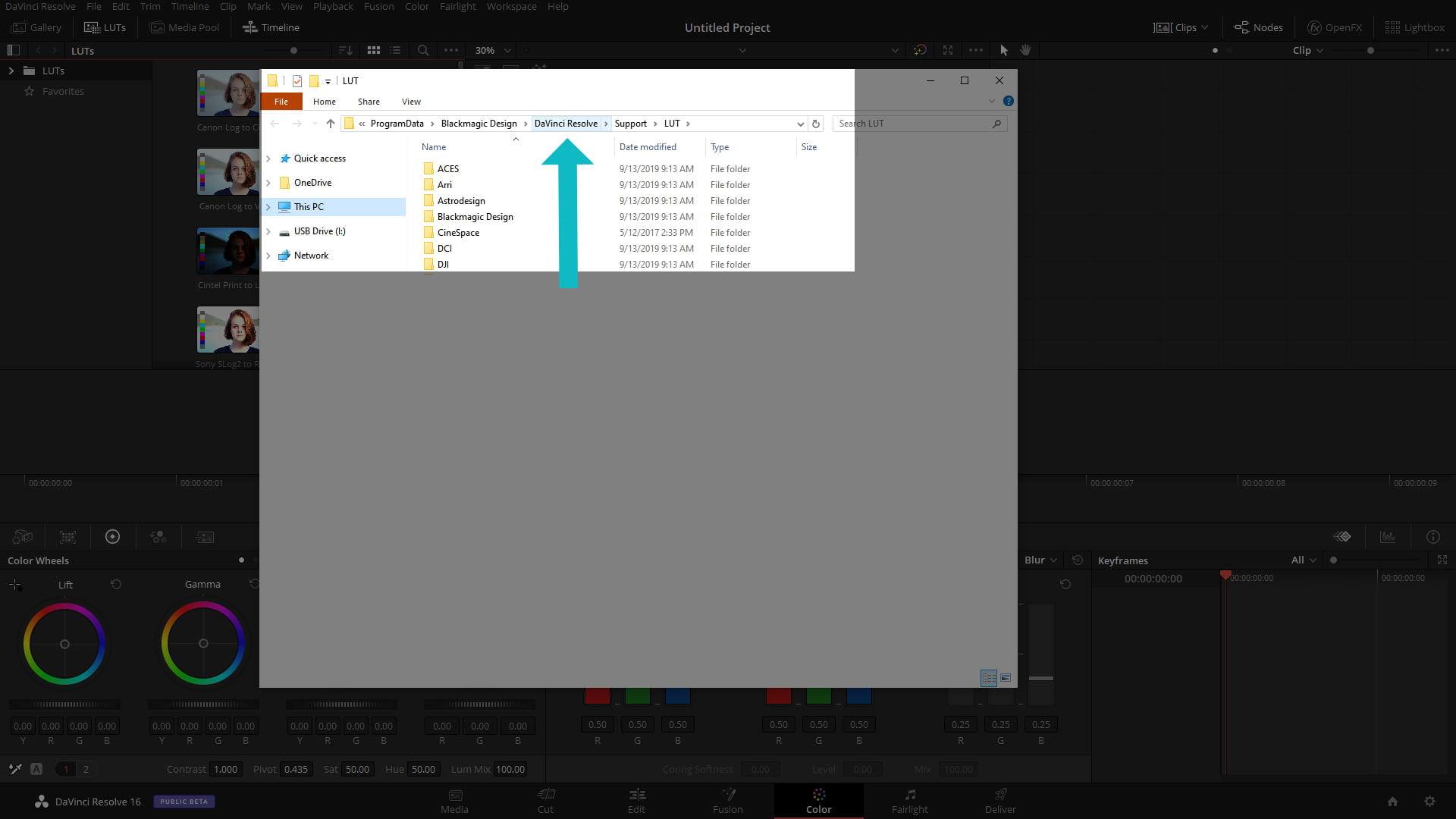The height and width of the screenshot is (819, 1456).
Task: Open the Gallery panel
Action: pos(36,27)
